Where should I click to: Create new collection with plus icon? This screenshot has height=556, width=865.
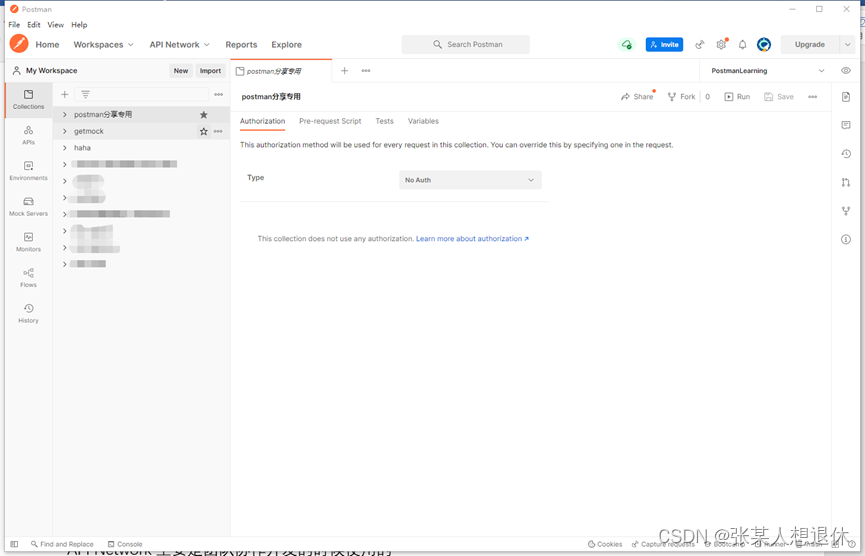pyautogui.click(x=65, y=94)
